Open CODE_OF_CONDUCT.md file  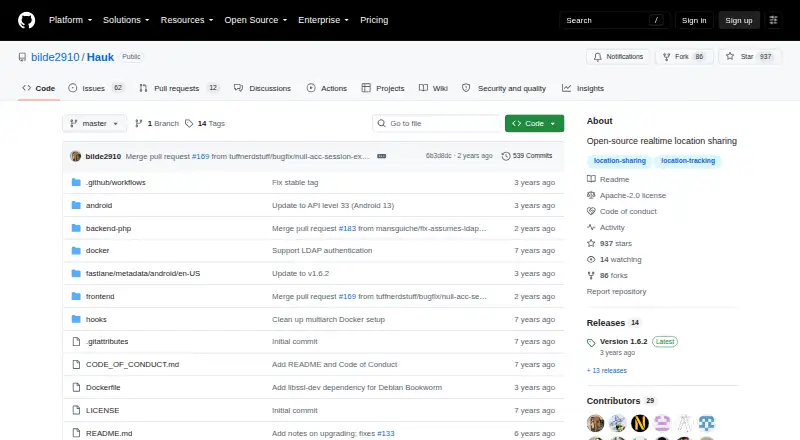pyautogui.click(x=132, y=364)
